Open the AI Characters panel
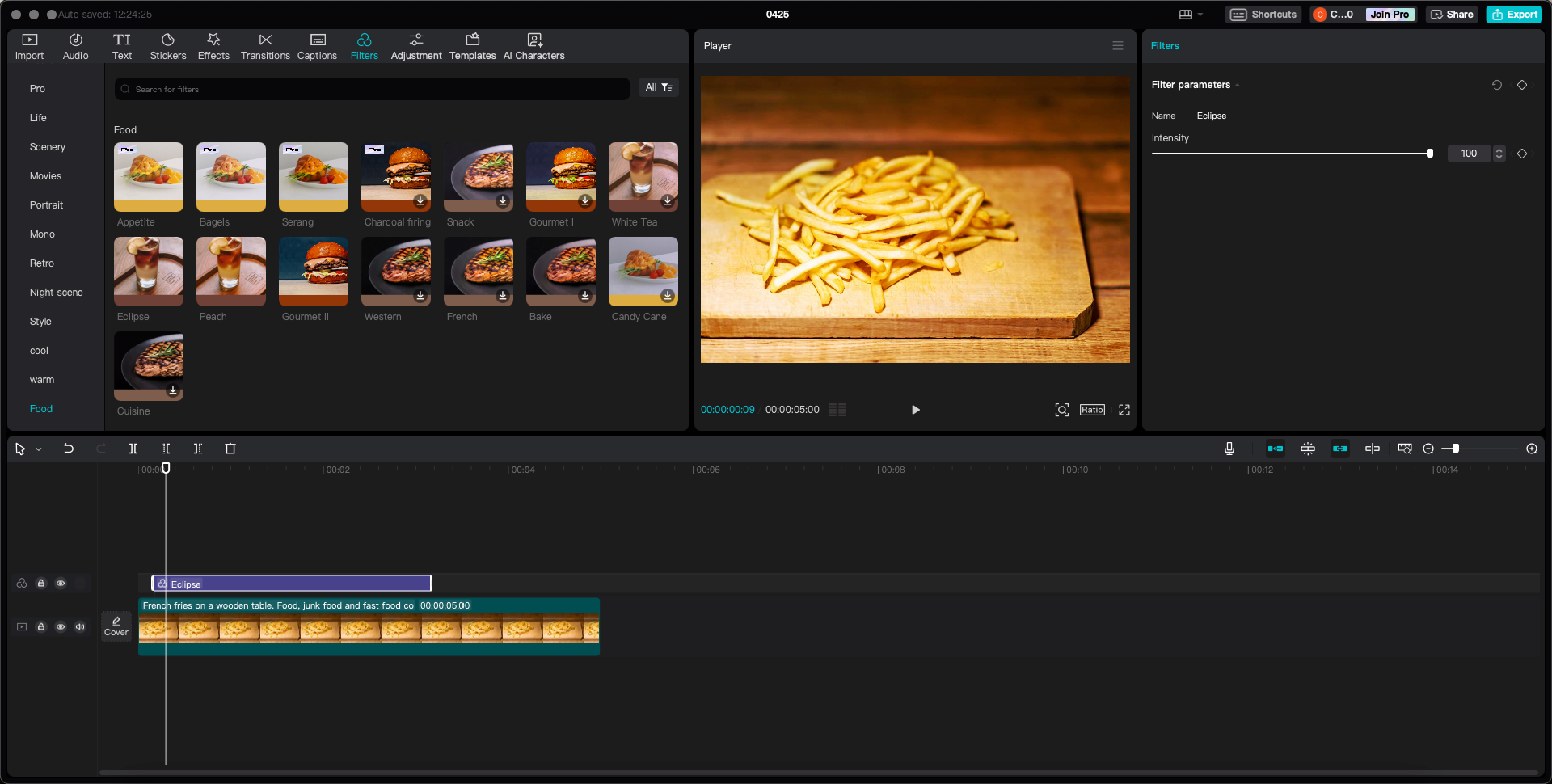This screenshot has width=1552, height=784. (x=534, y=47)
